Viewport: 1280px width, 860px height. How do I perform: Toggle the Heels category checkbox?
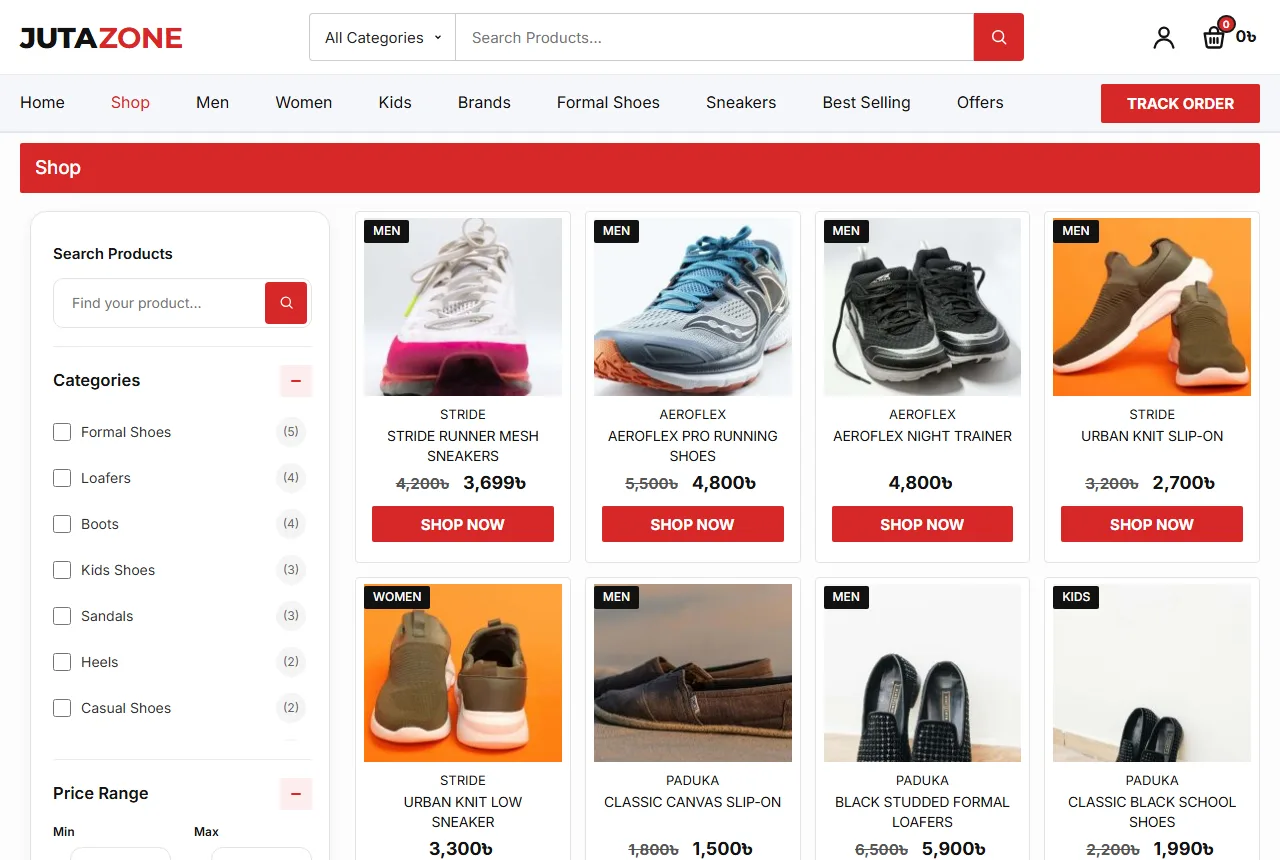(x=62, y=662)
